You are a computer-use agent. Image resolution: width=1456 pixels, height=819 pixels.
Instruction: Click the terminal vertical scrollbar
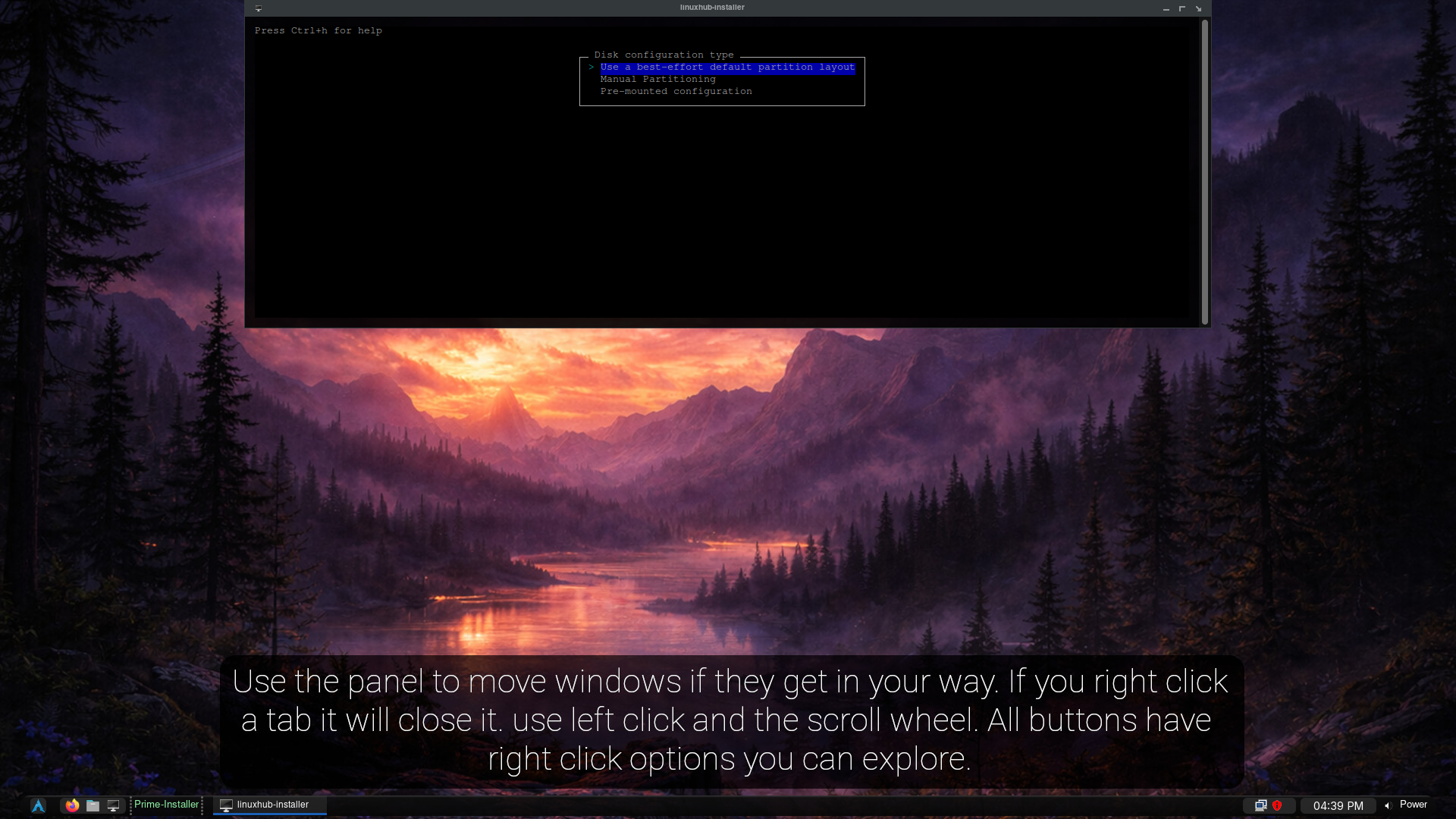coord(1204,173)
